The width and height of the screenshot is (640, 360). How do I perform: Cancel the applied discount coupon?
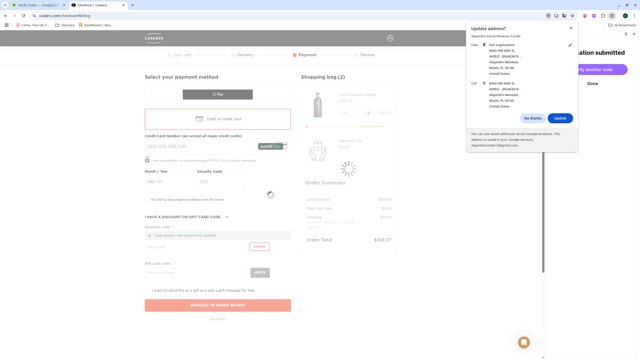(x=259, y=247)
